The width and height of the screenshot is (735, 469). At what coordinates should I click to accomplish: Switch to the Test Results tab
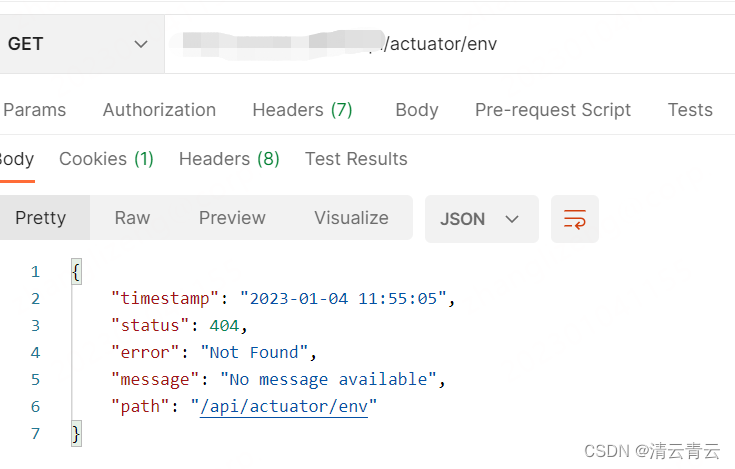click(356, 159)
